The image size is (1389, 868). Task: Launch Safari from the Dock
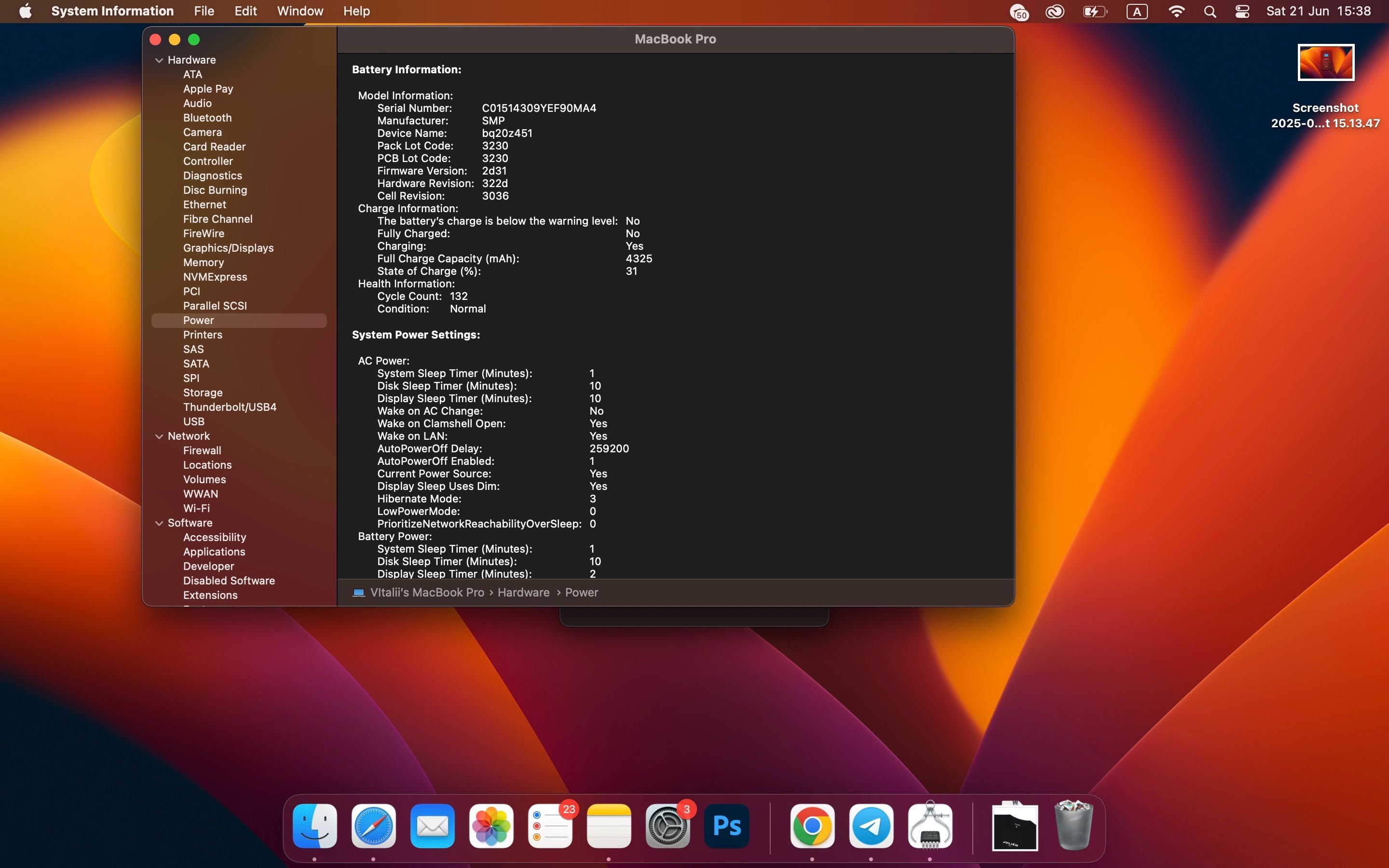[x=374, y=826]
